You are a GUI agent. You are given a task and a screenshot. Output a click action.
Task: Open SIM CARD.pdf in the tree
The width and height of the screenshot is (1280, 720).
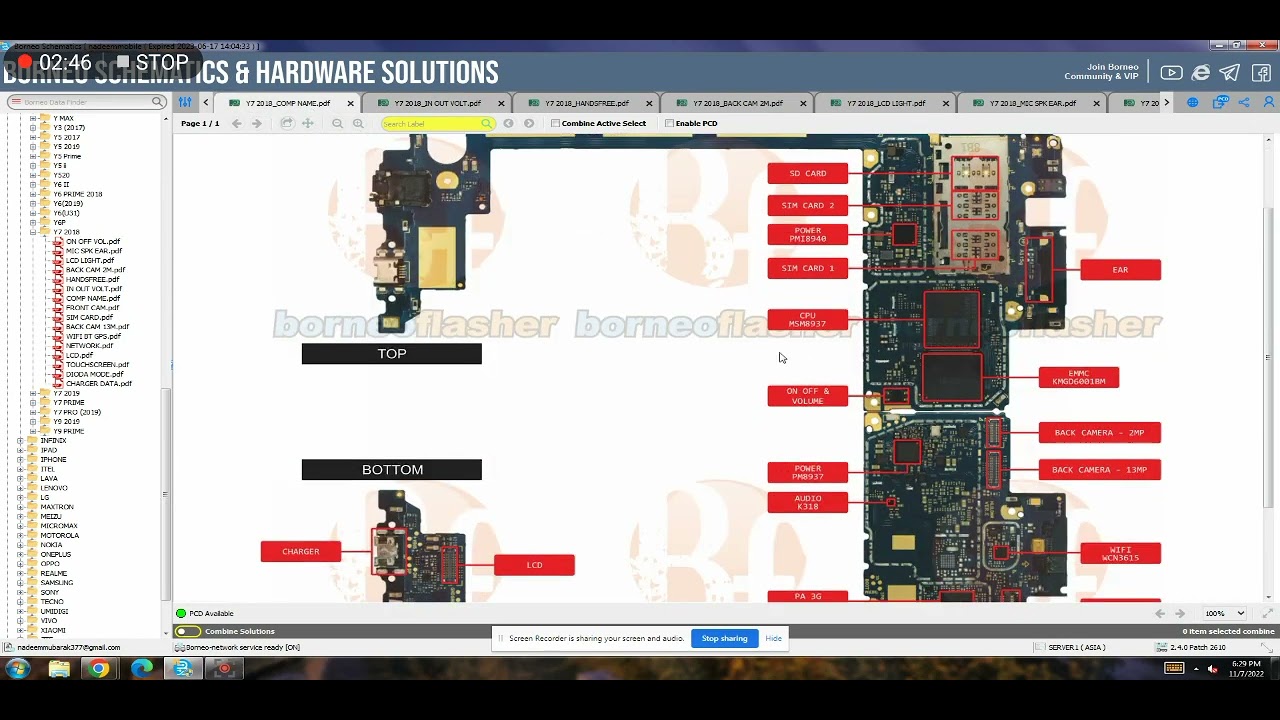click(89, 317)
